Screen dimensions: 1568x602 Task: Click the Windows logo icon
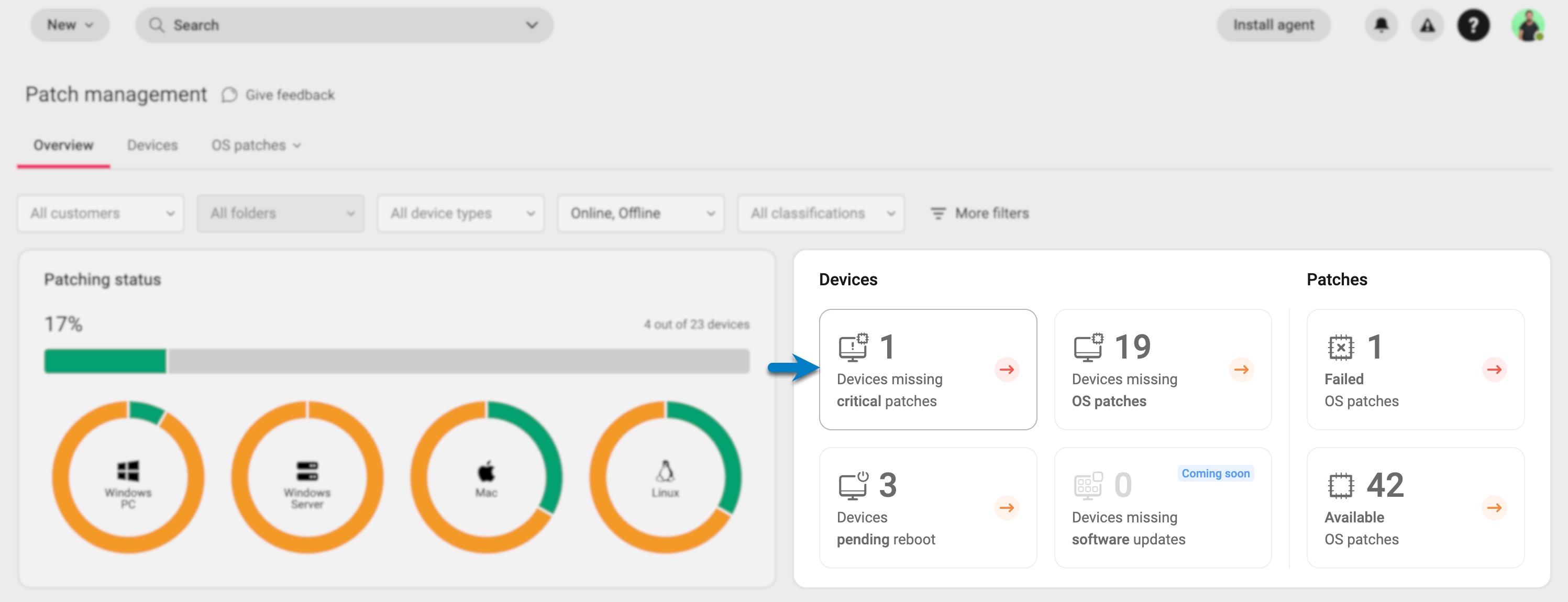tap(128, 471)
